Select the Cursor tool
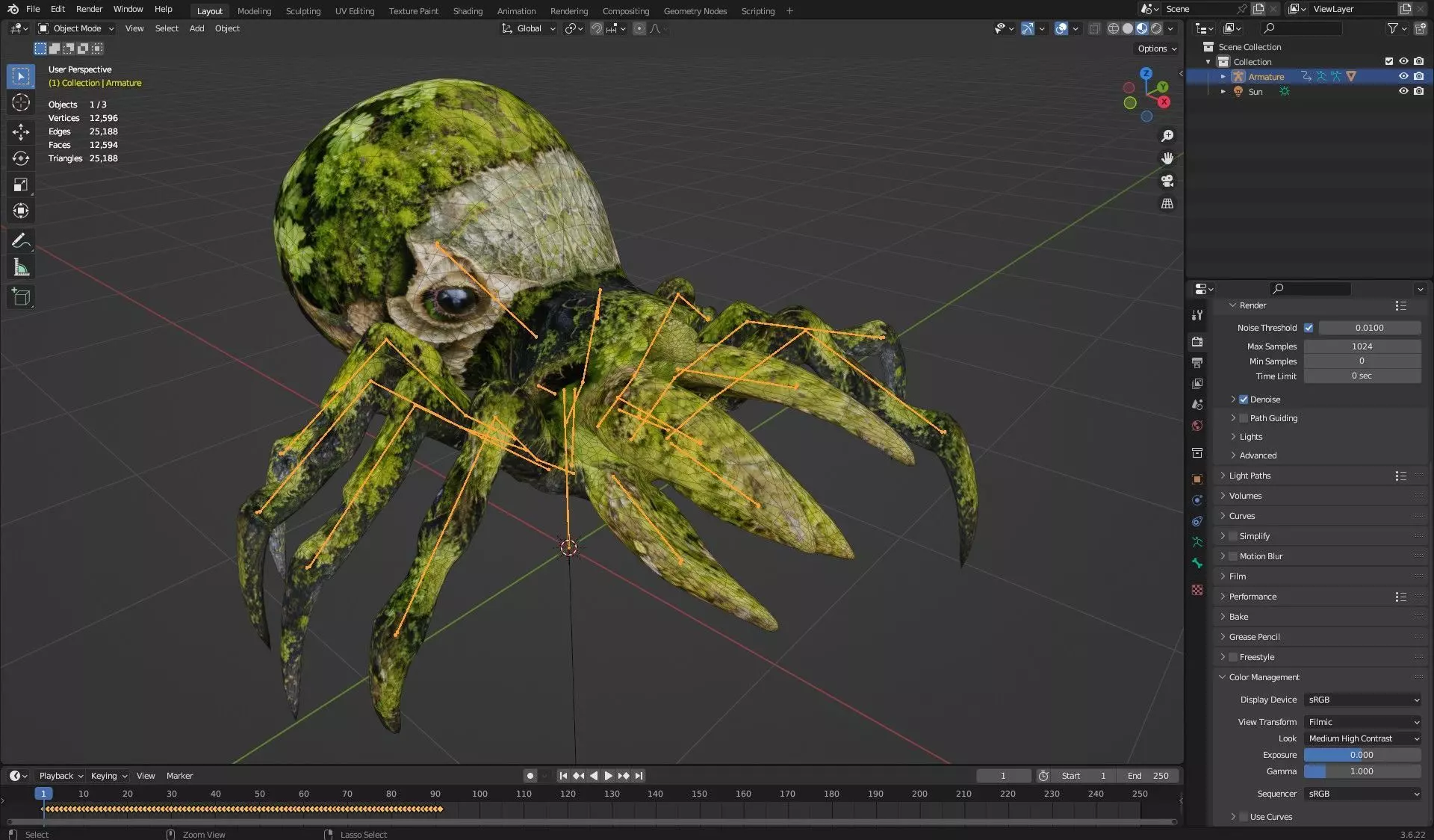 point(21,102)
